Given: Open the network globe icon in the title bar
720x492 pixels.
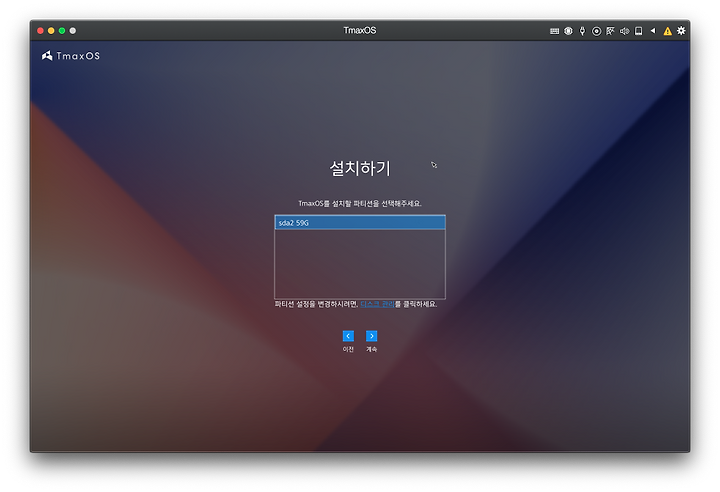Looking at the screenshot, I should (568, 31).
